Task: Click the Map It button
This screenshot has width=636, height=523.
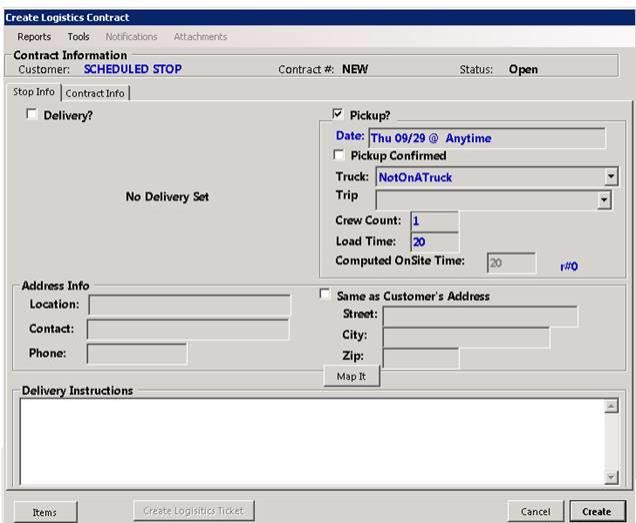Action: tap(352, 376)
